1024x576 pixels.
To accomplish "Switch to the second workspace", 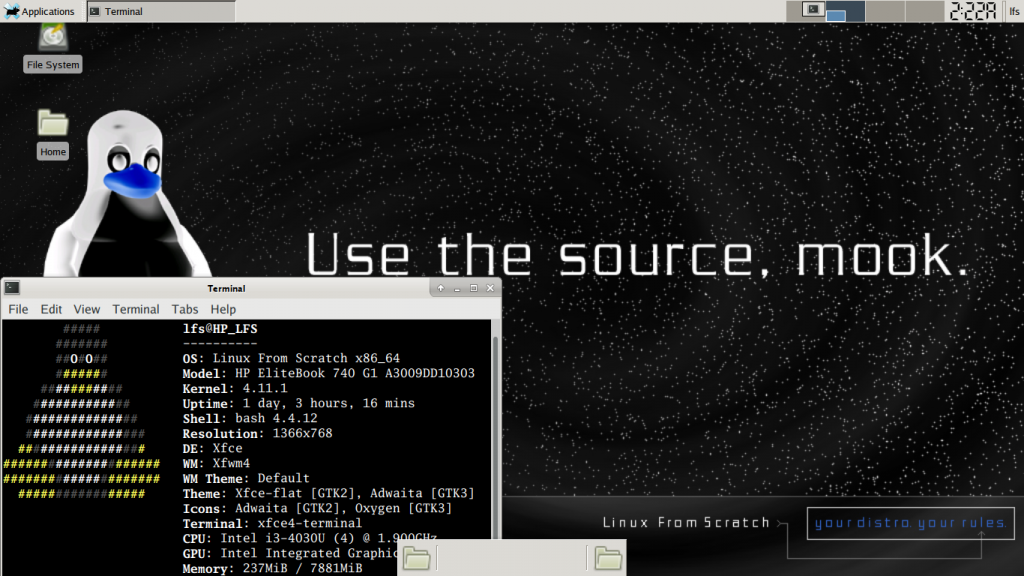I will pyautogui.click(x=845, y=11).
